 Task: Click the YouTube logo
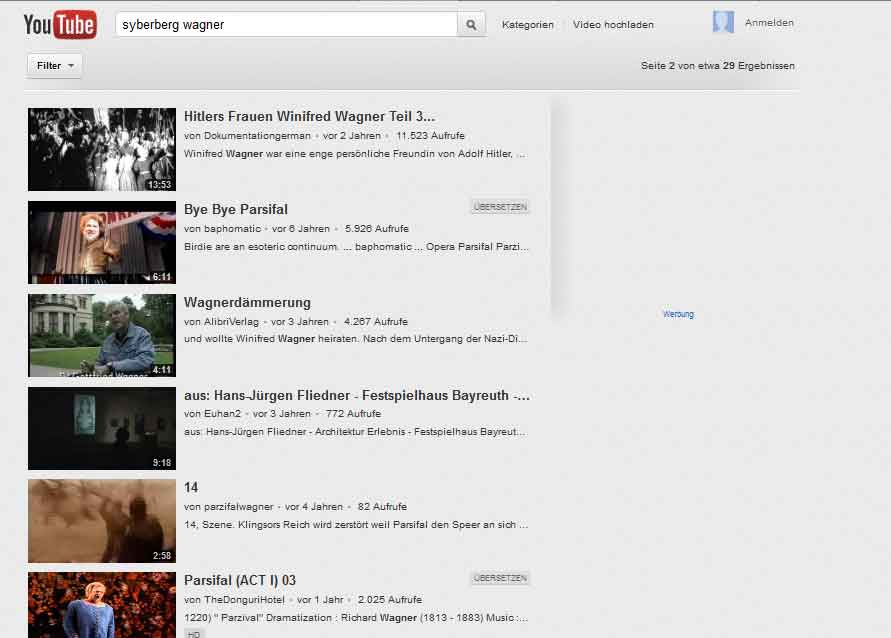60,24
